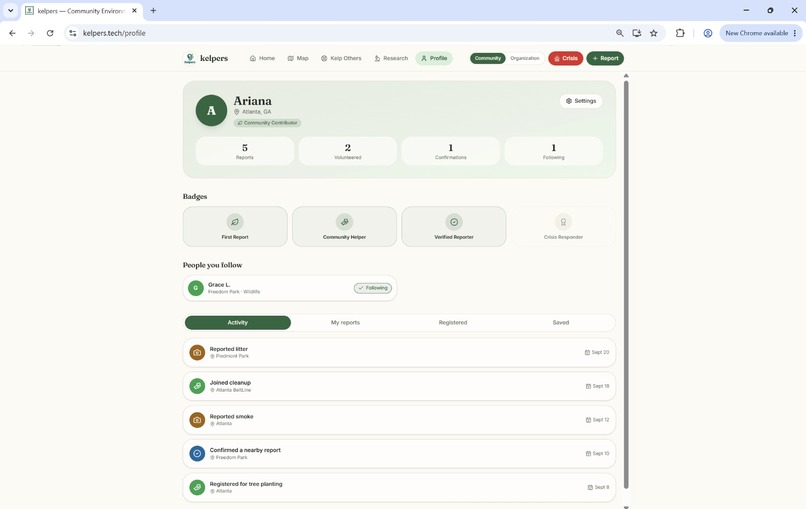Viewport: 806px width, 509px height.
Task: Switch to Organization mode
Action: coord(525,58)
